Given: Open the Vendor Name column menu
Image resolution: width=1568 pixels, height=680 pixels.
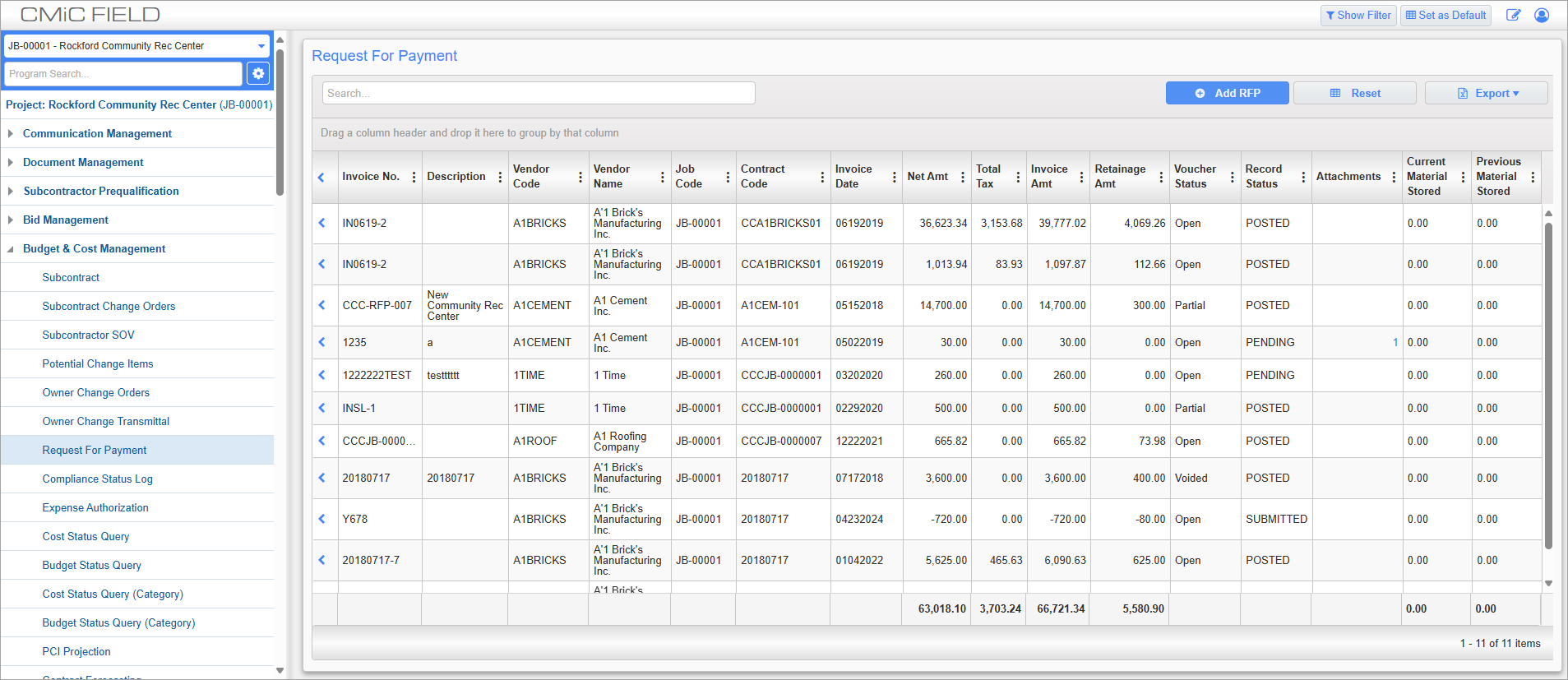Looking at the screenshot, I should point(663,177).
